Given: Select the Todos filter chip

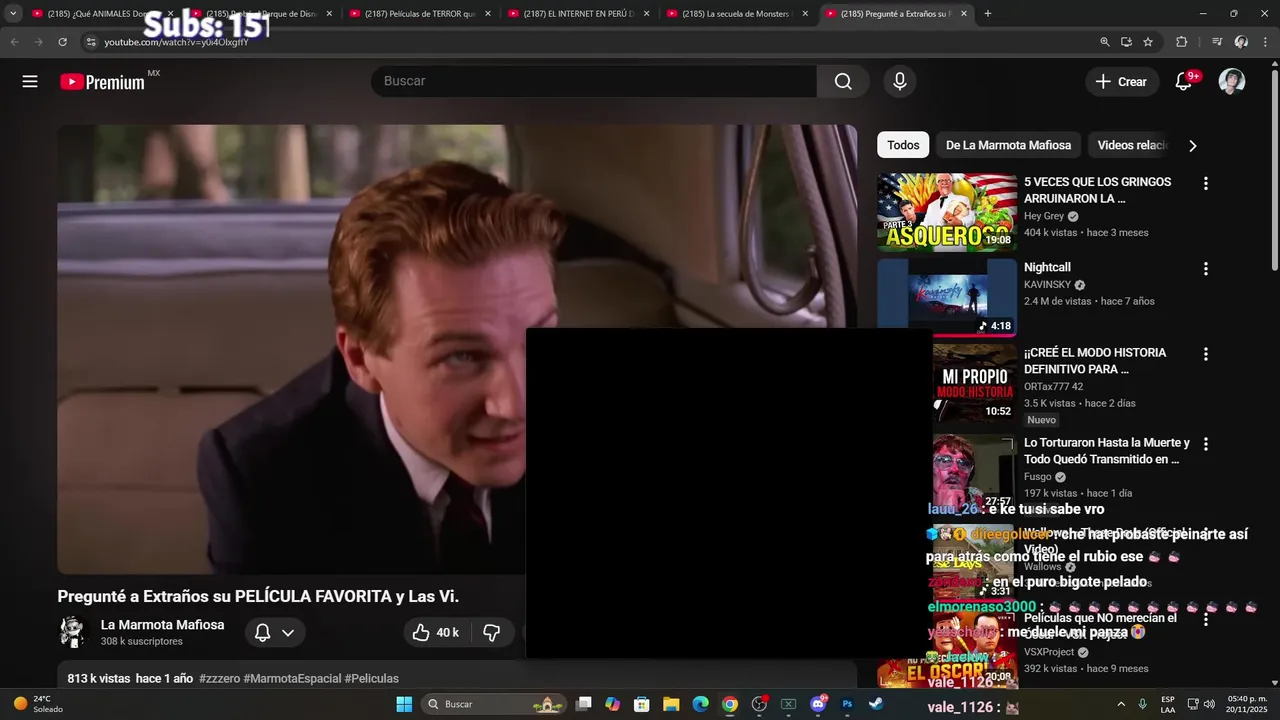Looking at the screenshot, I should [903, 145].
